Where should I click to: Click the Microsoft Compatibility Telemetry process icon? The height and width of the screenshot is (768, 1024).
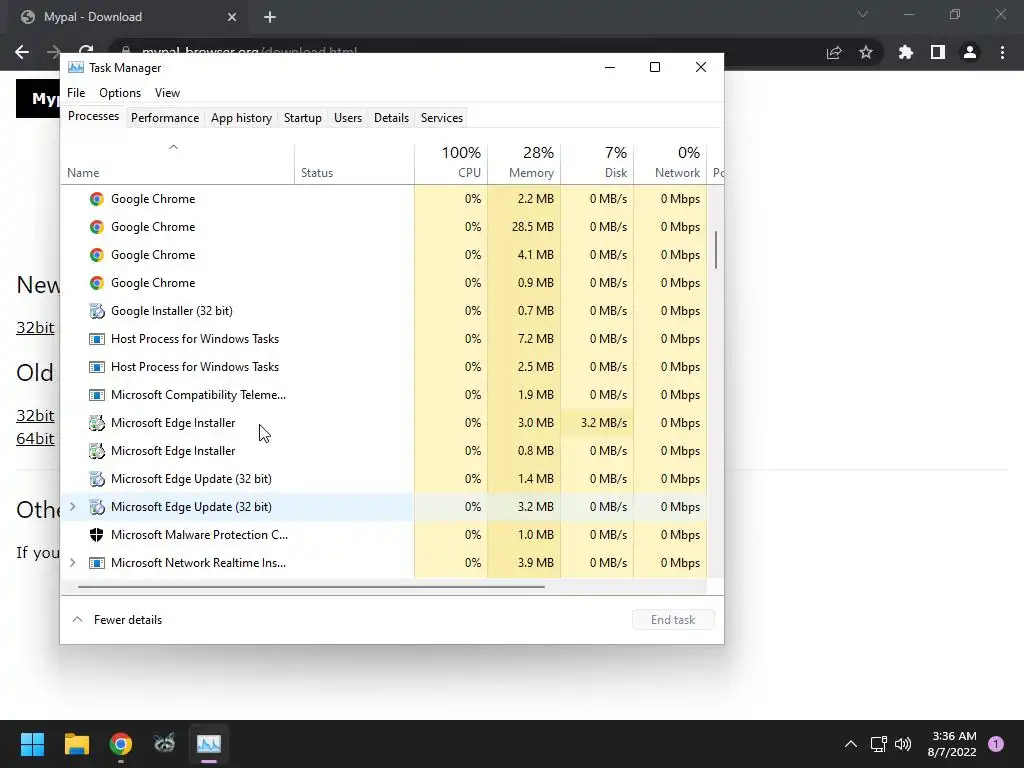[97, 395]
